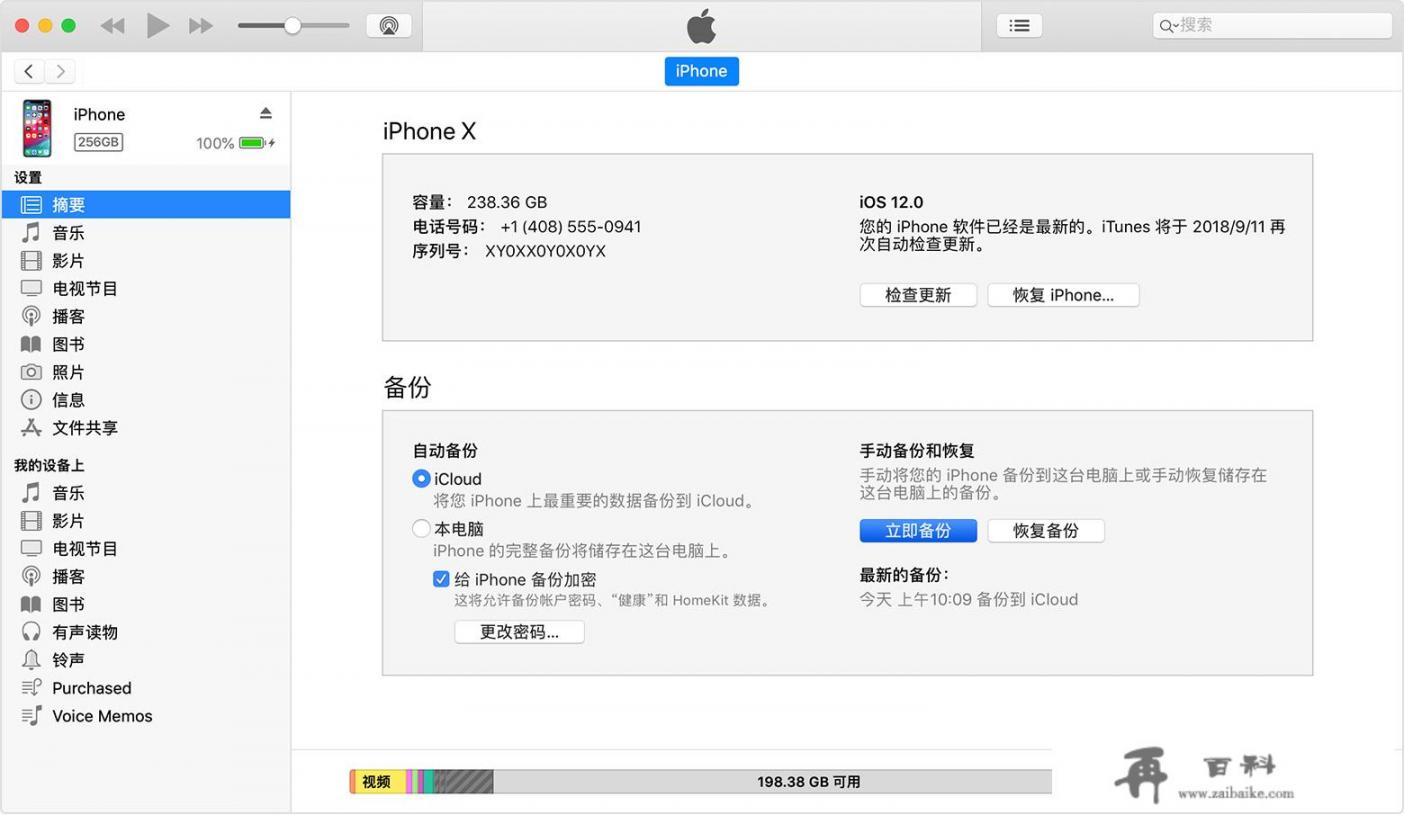Select the iCloud backup radio button
Image resolution: width=1404 pixels, height=815 pixels.
pyautogui.click(x=421, y=479)
